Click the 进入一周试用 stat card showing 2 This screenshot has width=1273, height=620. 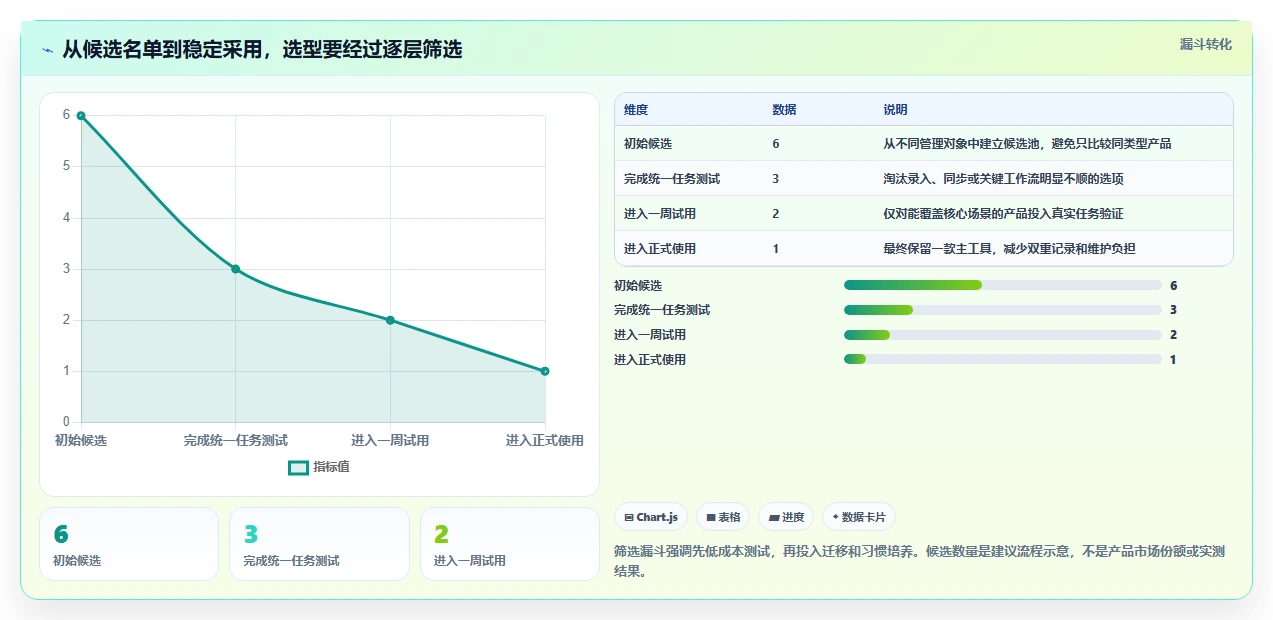click(x=510, y=544)
